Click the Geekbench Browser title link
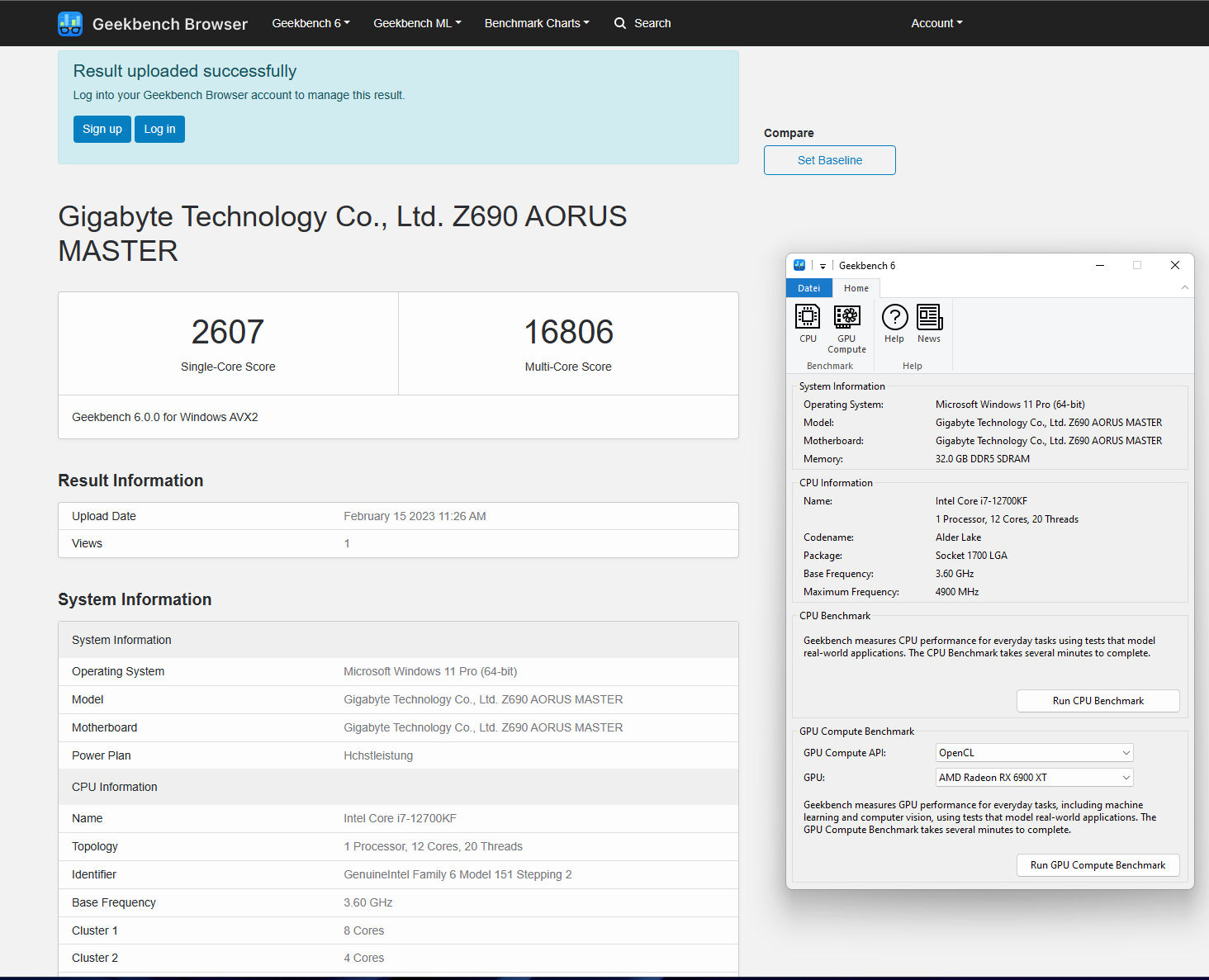 tap(170, 24)
